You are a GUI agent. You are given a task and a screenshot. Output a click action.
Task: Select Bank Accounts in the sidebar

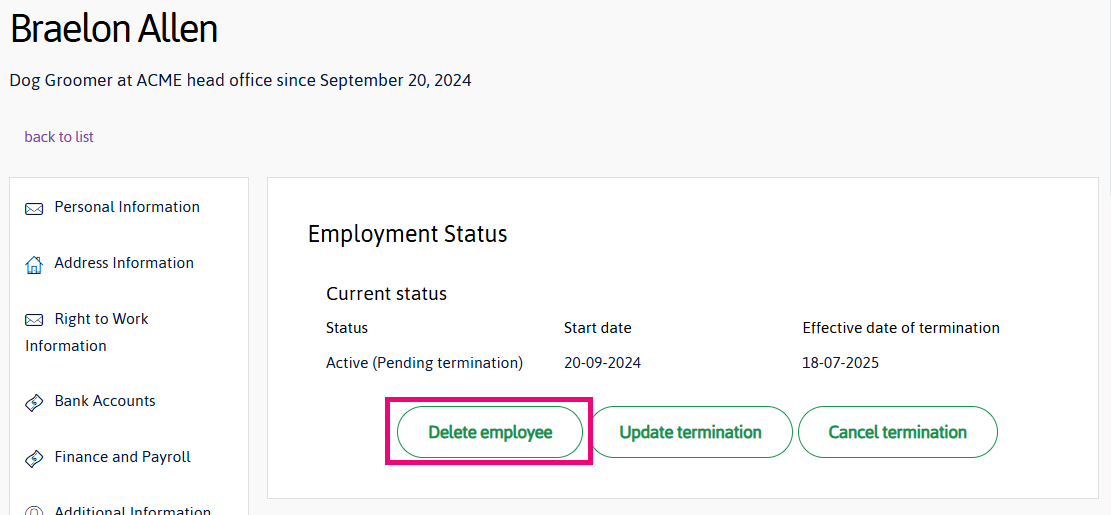[x=105, y=401]
